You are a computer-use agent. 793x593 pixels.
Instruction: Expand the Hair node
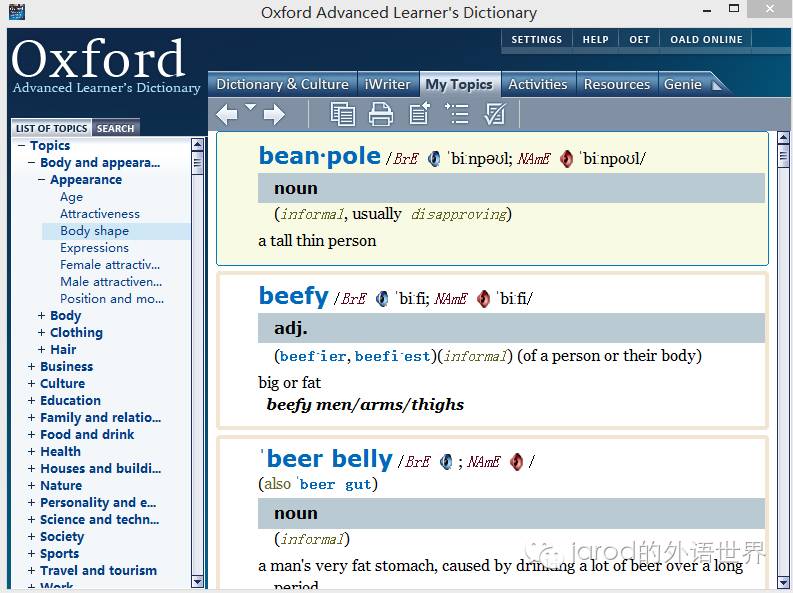[x=41, y=349]
